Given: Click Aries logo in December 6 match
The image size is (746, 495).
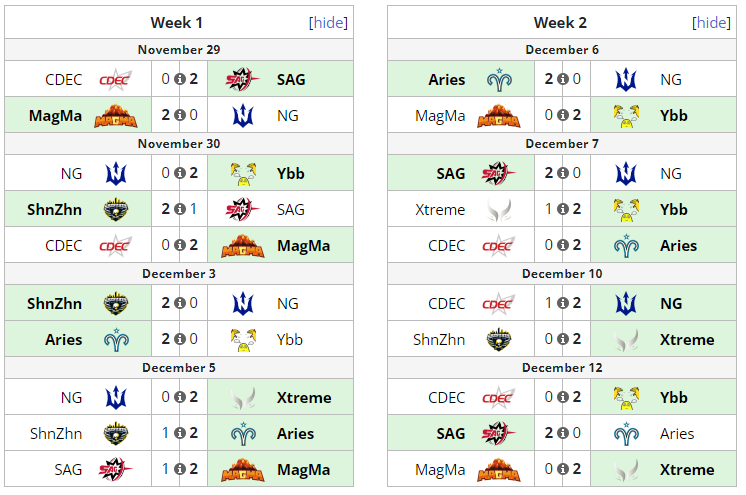Looking at the screenshot, I should tap(499, 79).
